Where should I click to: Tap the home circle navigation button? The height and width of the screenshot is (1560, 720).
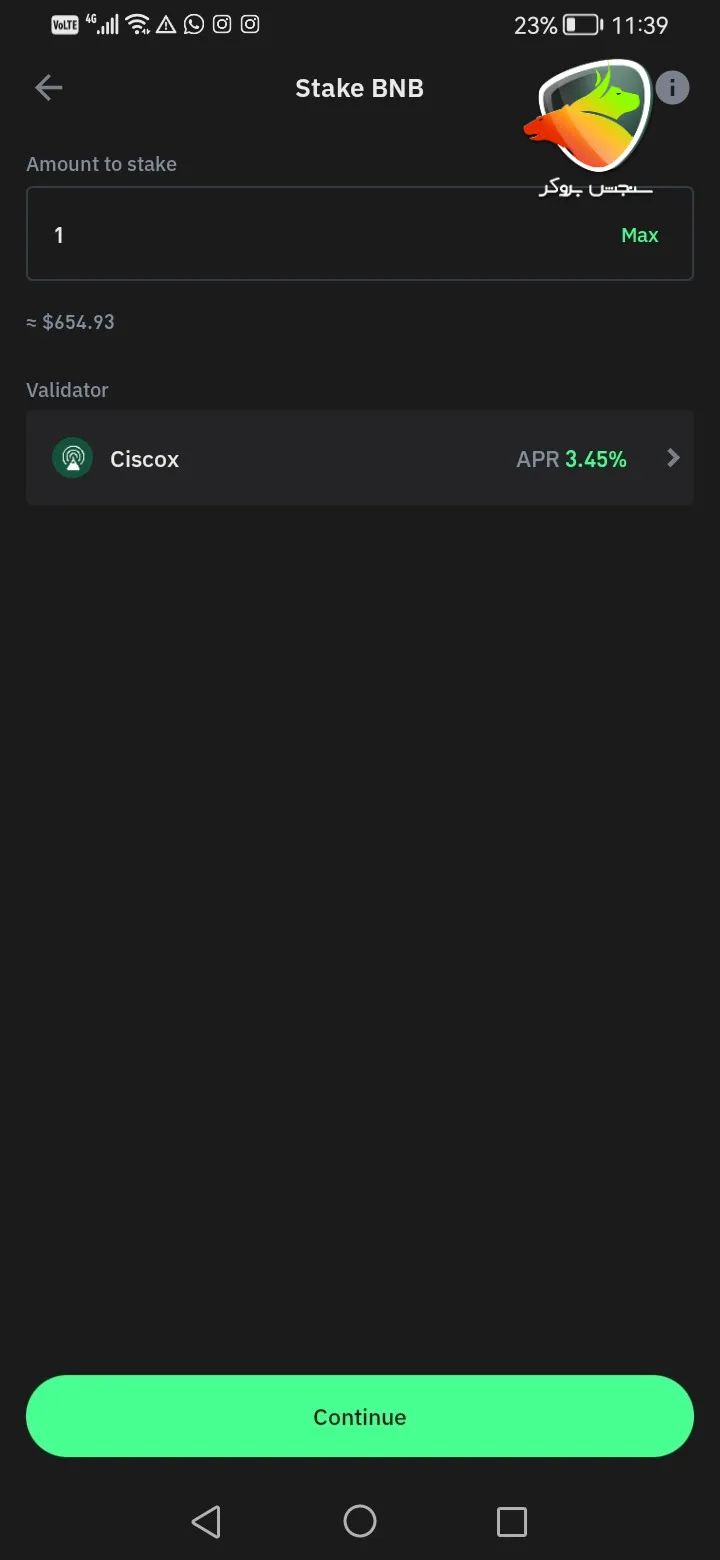coord(359,1521)
